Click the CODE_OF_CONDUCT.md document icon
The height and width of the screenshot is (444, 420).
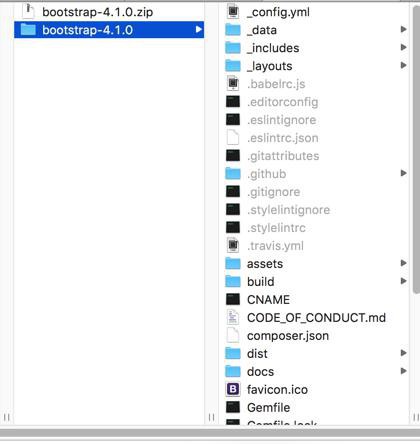(233, 318)
